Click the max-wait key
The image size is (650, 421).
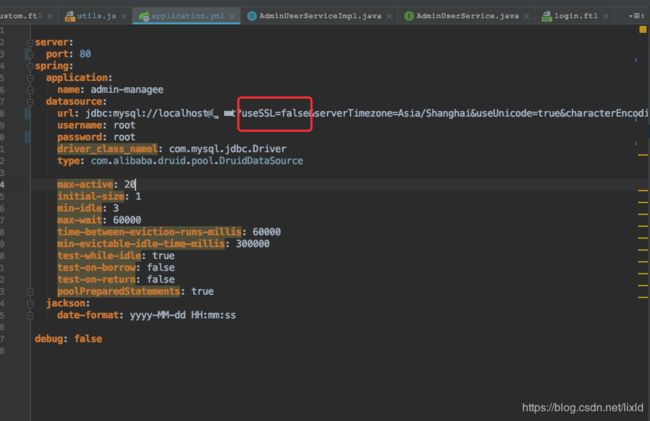80,220
